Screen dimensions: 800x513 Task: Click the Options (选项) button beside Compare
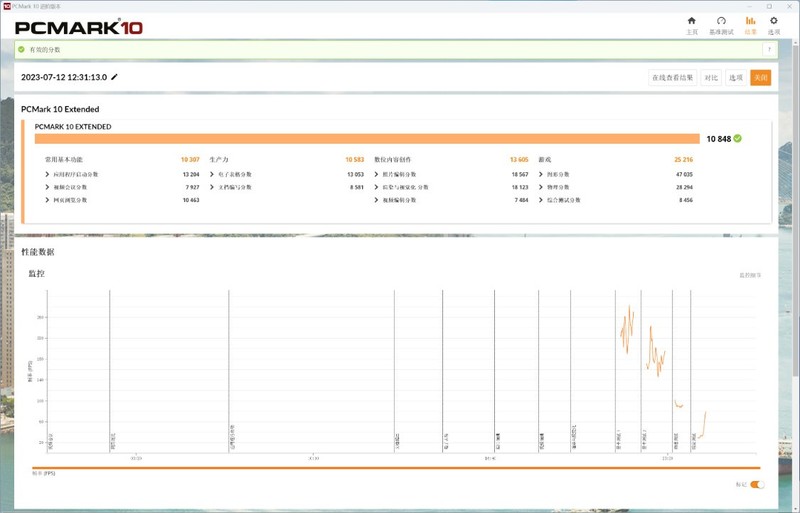tap(736, 77)
